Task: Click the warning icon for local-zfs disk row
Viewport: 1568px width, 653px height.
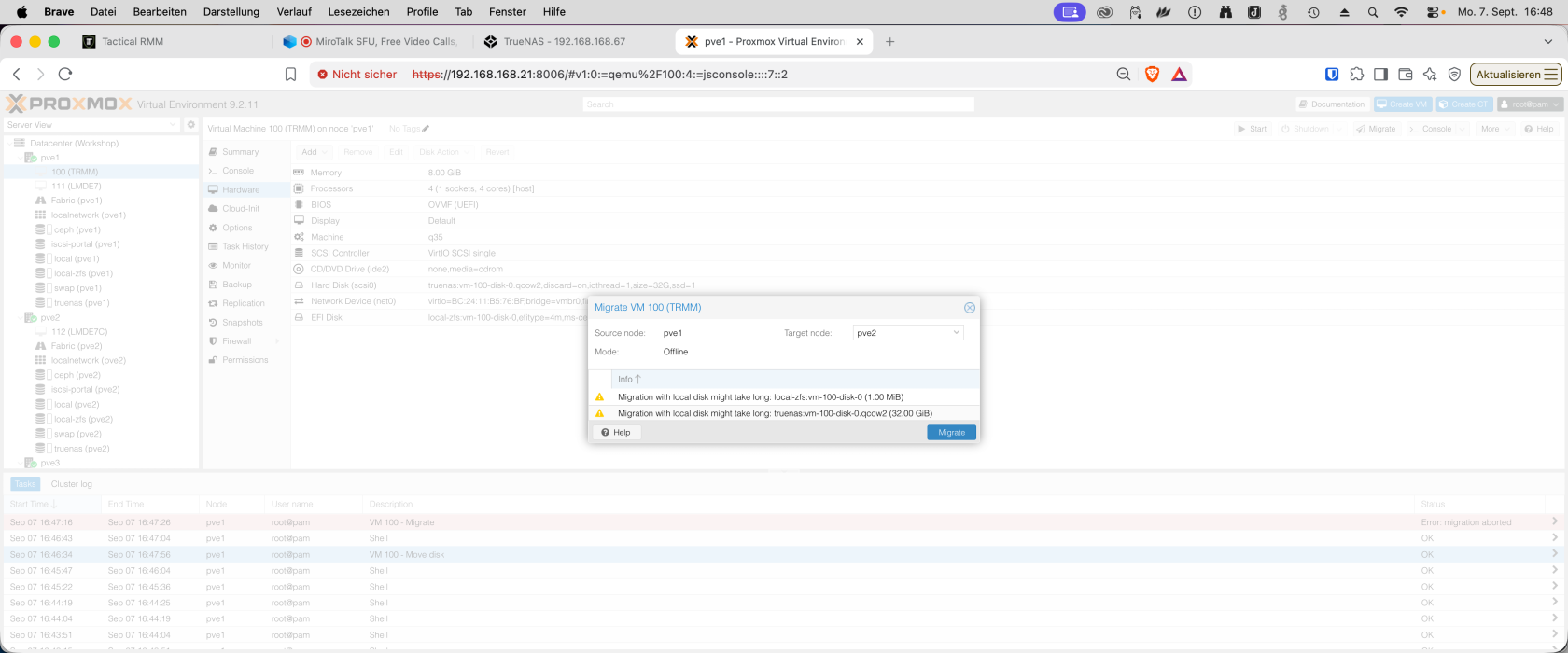Action: (x=599, y=397)
